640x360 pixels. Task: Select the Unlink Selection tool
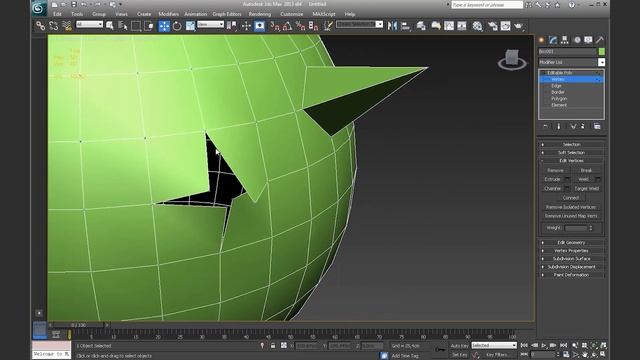(x=53, y=26)
